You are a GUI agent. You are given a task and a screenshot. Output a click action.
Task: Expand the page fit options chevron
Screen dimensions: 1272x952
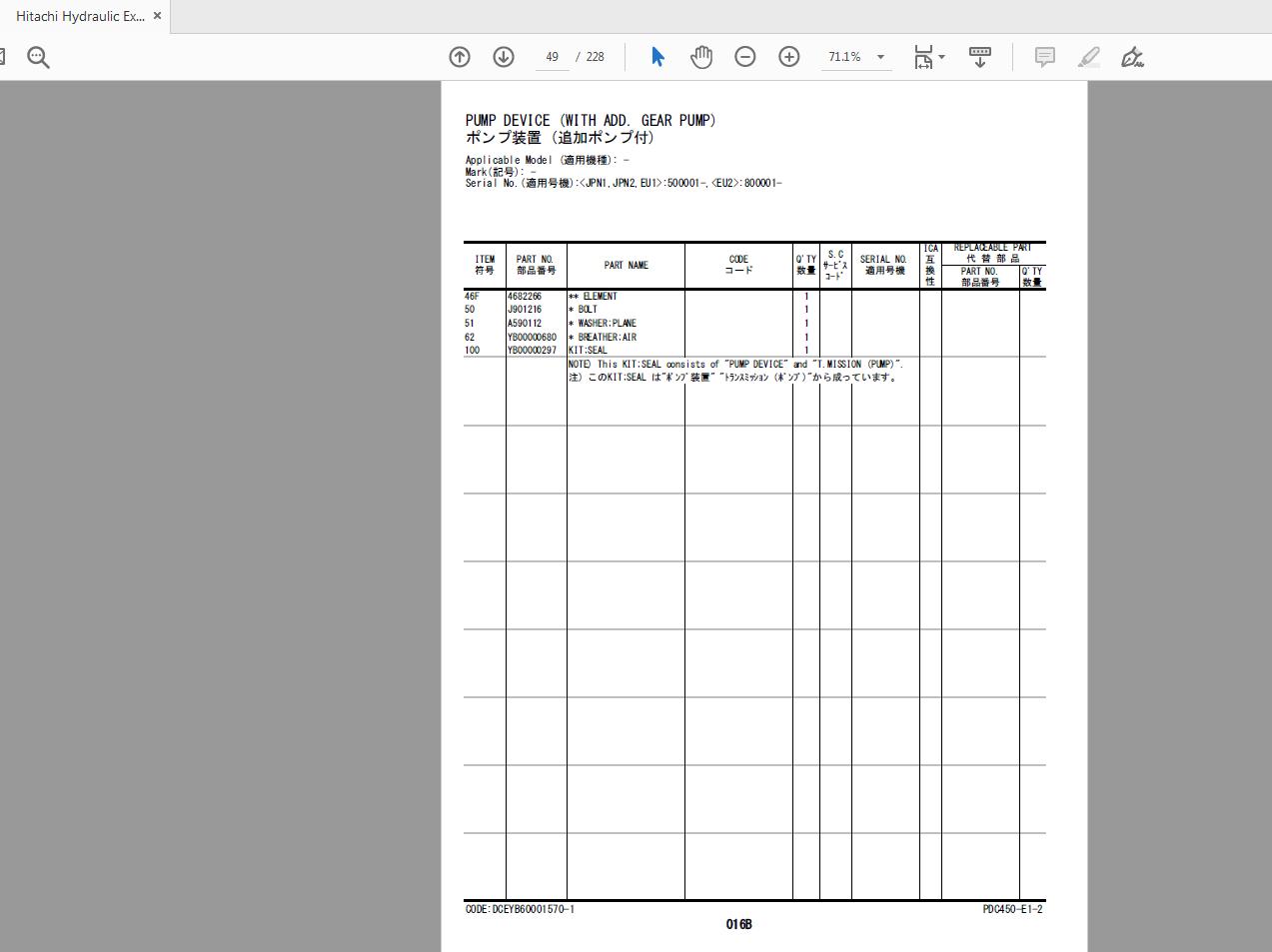pyautogui.click(x=940, y=57)
